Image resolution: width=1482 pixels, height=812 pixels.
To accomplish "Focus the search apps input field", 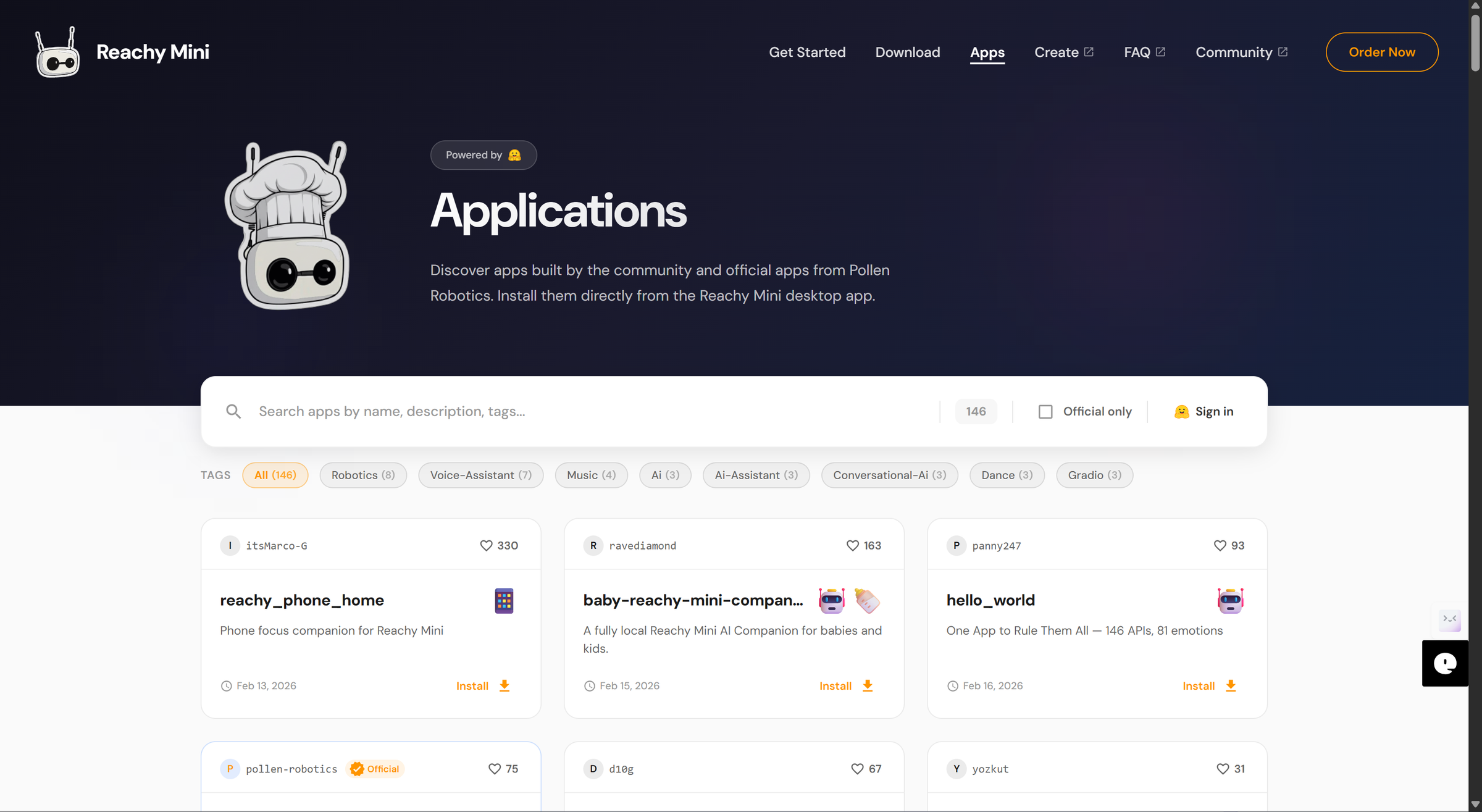I will (593, 412).
